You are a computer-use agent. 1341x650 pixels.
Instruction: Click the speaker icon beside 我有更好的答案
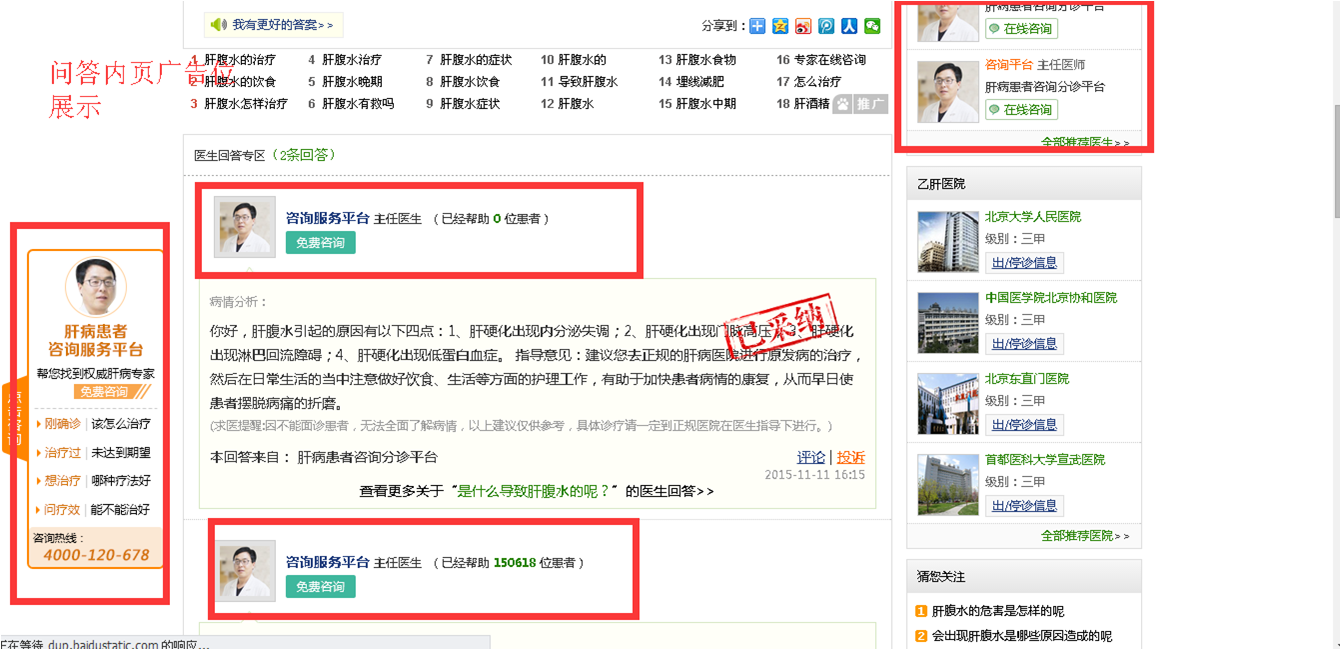pos(218,24)
